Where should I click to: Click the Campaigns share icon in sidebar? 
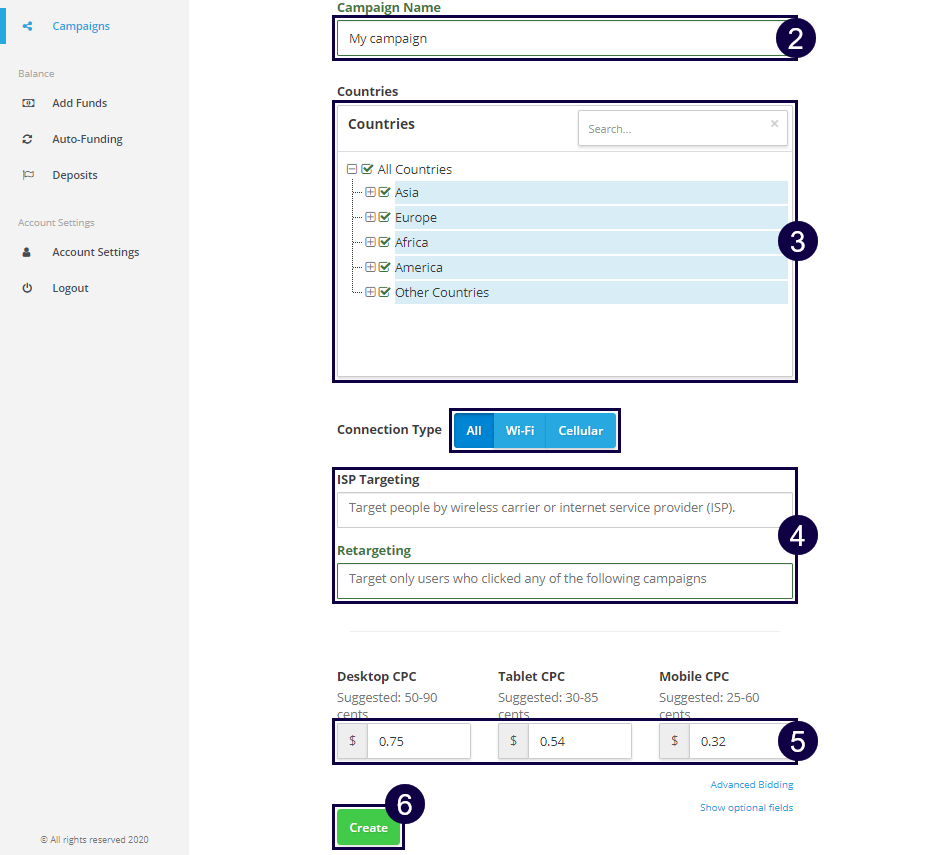click(x=28, y=26)
